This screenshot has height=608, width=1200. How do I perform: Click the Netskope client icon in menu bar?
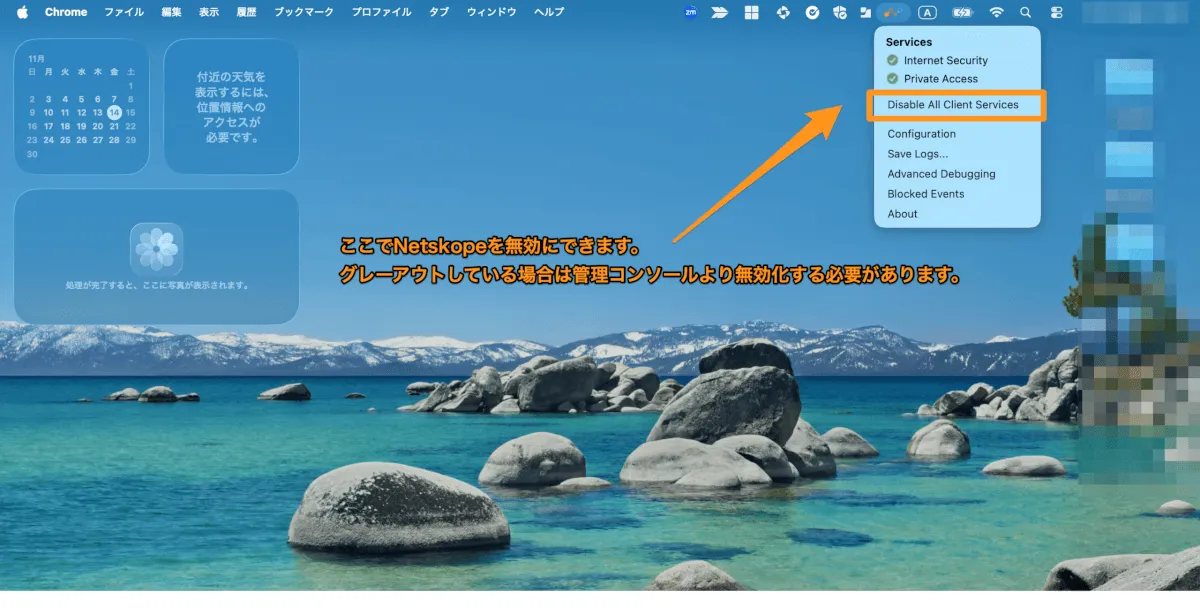click(x=893, y=12)
